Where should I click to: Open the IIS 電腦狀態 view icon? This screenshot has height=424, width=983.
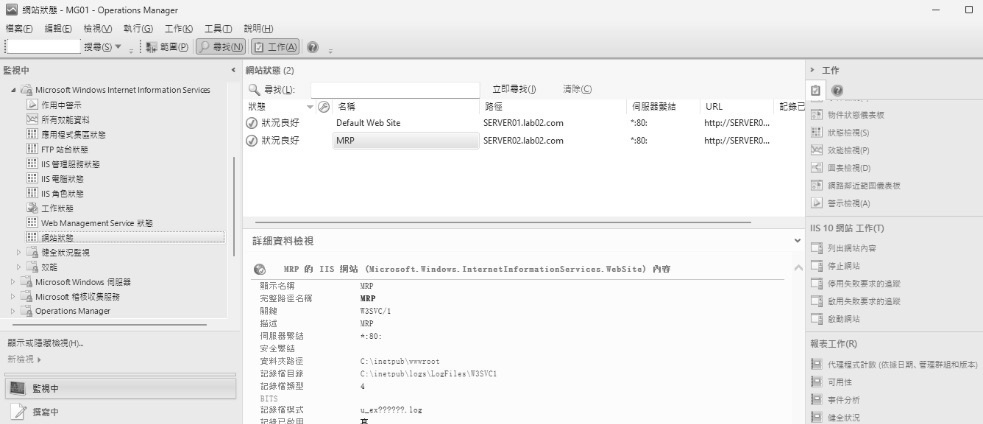[32, 178]
